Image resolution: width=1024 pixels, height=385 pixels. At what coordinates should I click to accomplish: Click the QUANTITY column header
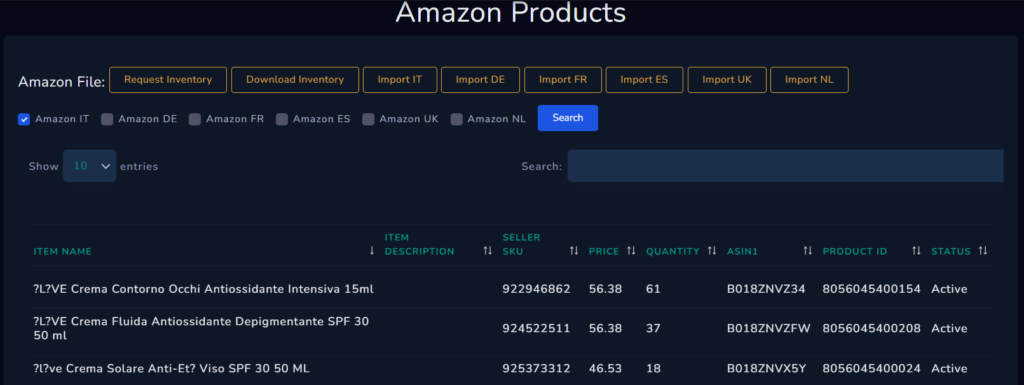pos(673,251)
